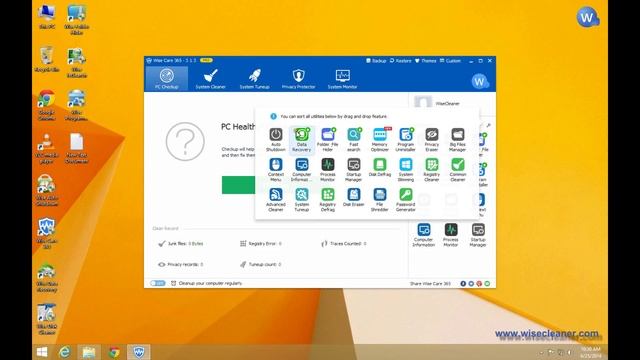
Task: Click the 'Tuneup count: 0' record
Action: point(260,264)
